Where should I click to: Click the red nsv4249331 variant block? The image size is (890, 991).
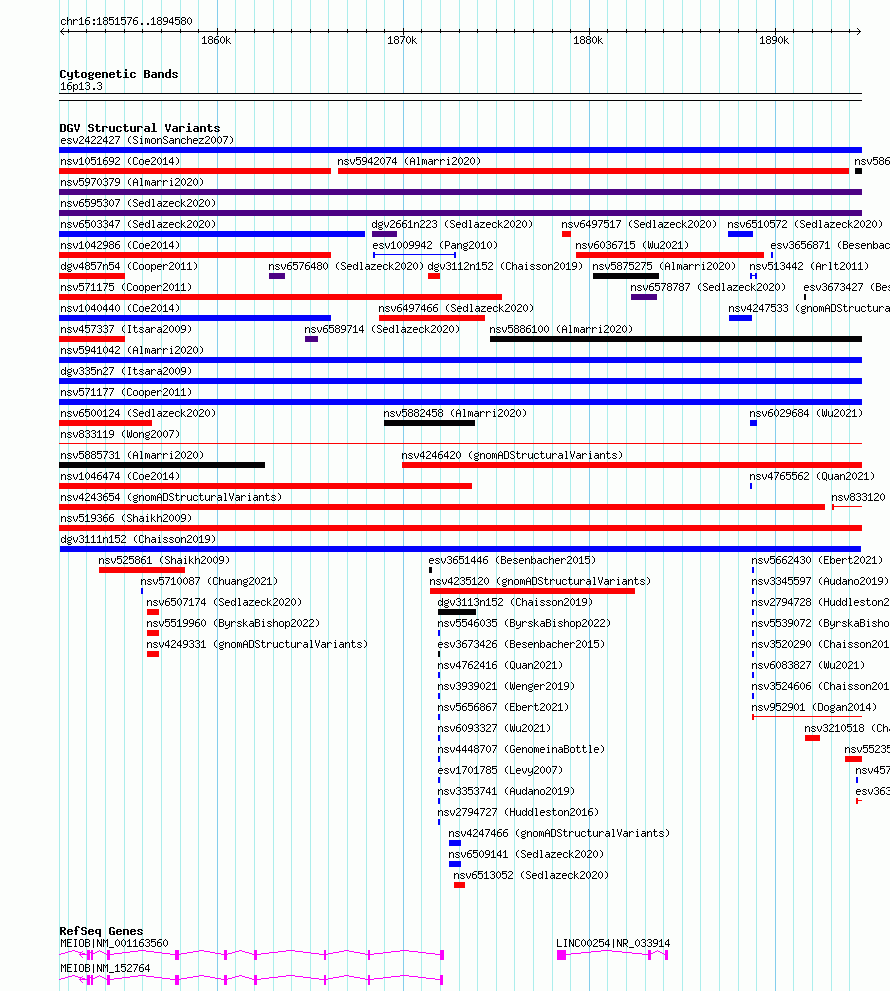point(152,654)
